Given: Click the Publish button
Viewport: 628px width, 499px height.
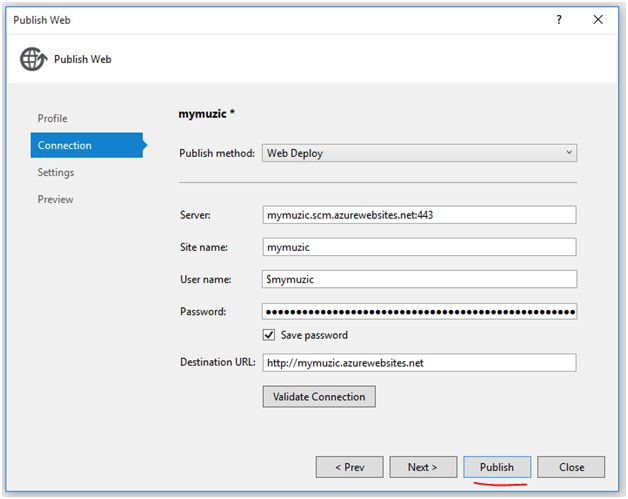Looking at the screenshot, I should [x=497, y=467].
